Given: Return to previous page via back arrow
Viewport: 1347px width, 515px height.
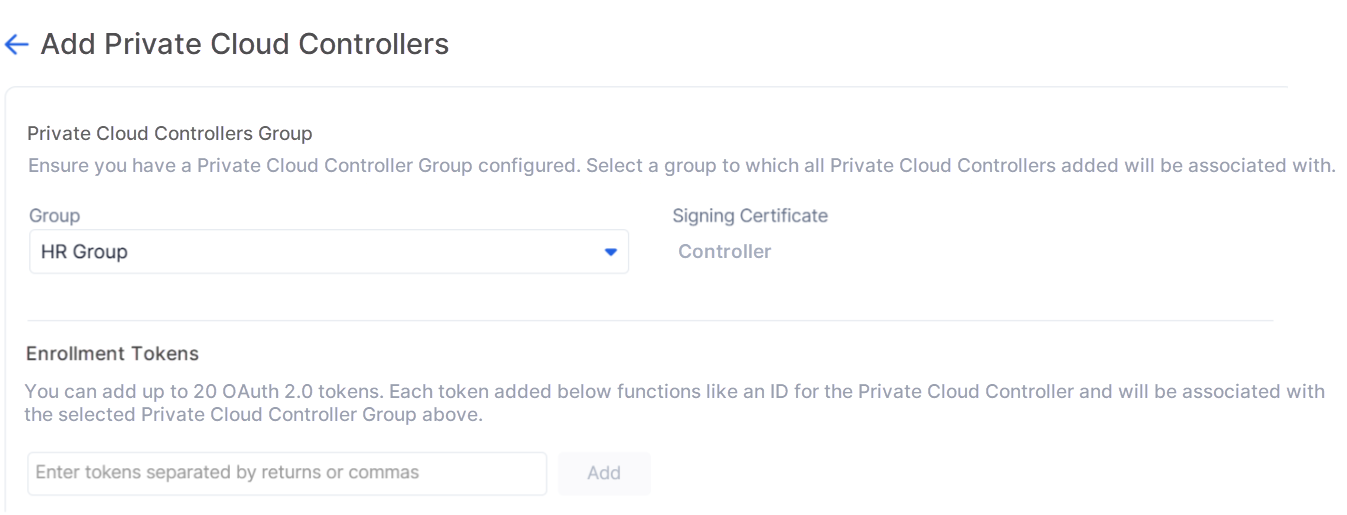Looking at the screenshot, I should (16, 44).
